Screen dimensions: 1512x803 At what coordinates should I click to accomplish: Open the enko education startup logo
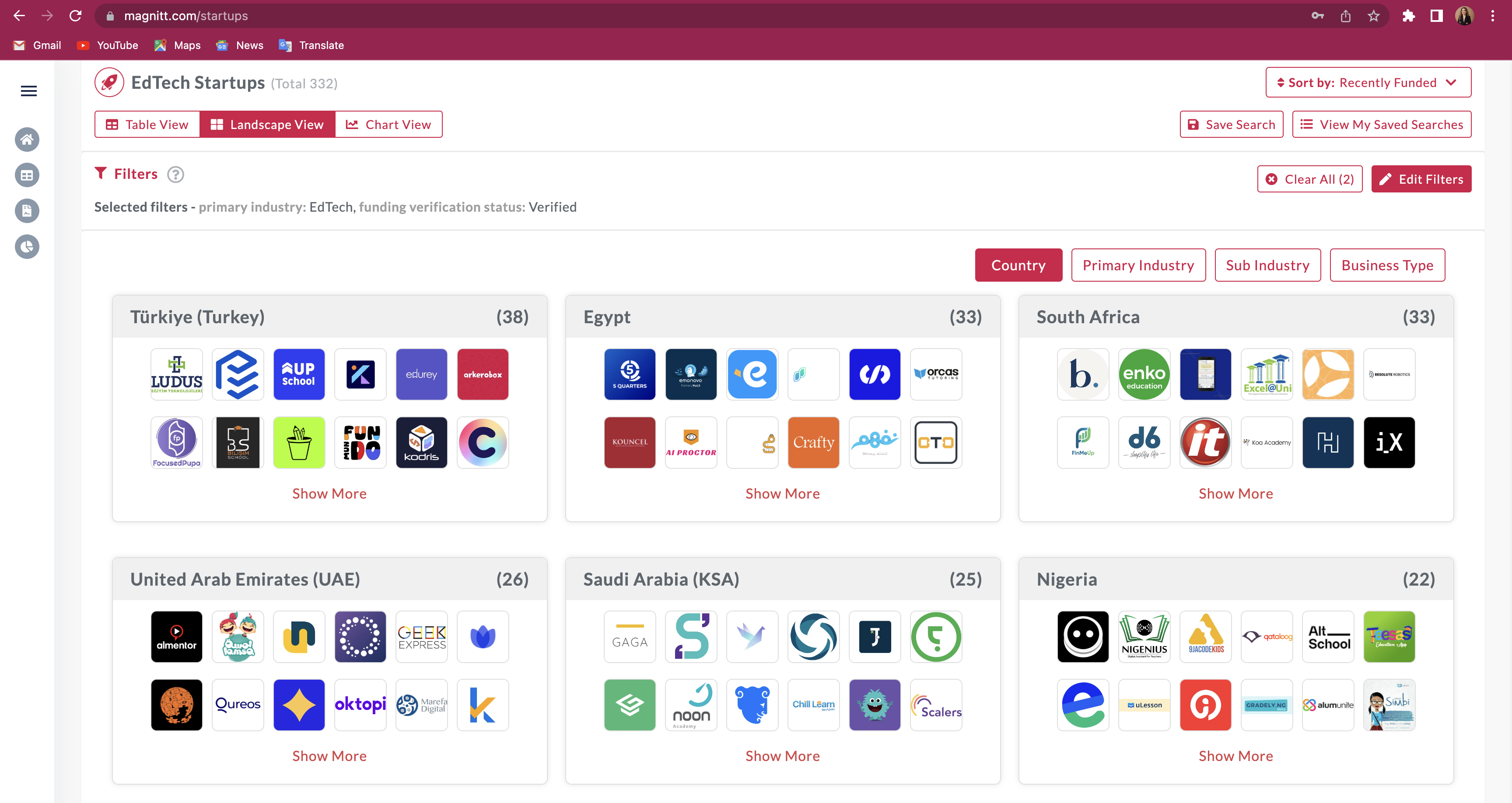1144,374
